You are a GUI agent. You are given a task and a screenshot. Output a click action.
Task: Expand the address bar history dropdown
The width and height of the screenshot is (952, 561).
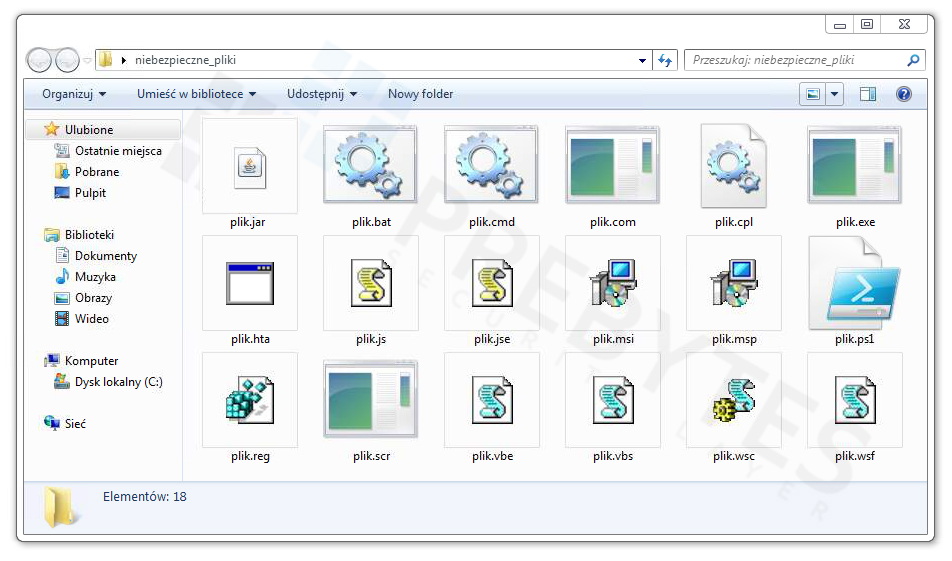click(642, 60)
